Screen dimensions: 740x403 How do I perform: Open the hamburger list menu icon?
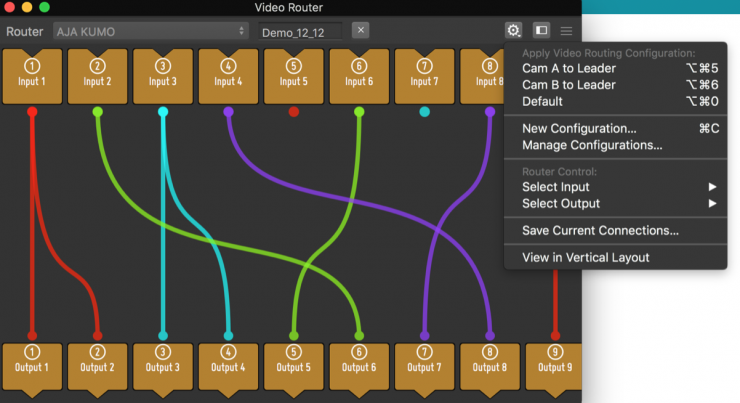click(x=567, y=31)
